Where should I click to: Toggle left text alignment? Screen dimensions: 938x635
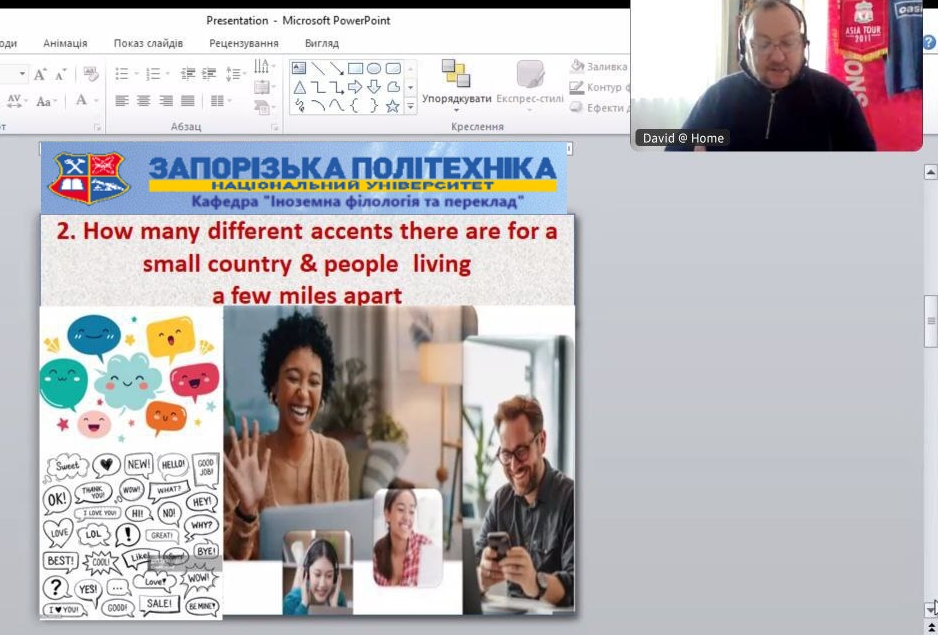click(122, 101)
